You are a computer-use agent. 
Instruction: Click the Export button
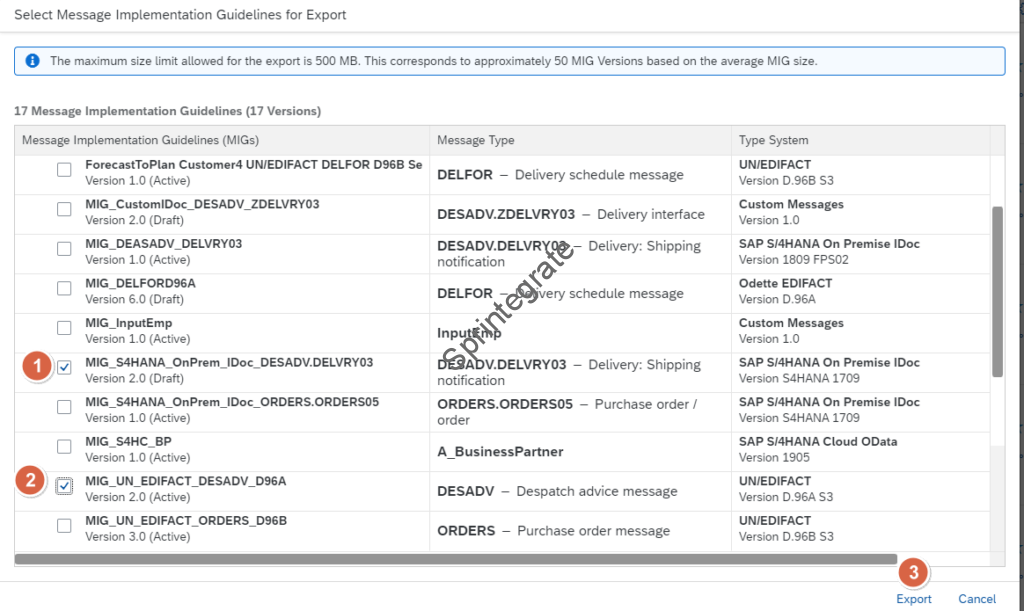tap(913, 599)
